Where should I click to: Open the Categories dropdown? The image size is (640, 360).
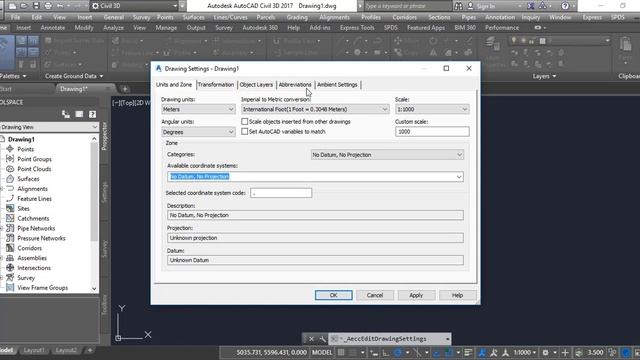(387, 155)
